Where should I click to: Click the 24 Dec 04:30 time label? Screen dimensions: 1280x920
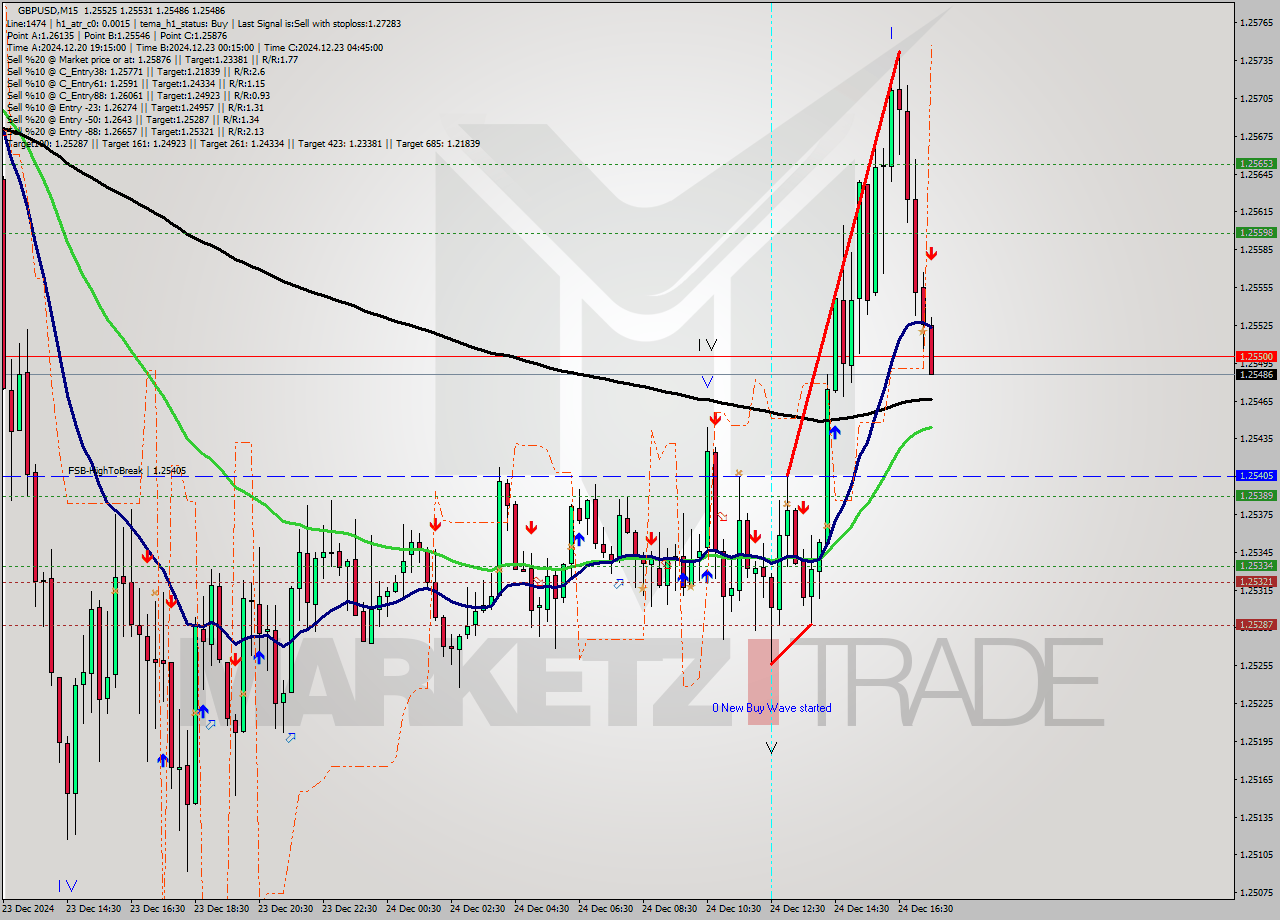541,909
